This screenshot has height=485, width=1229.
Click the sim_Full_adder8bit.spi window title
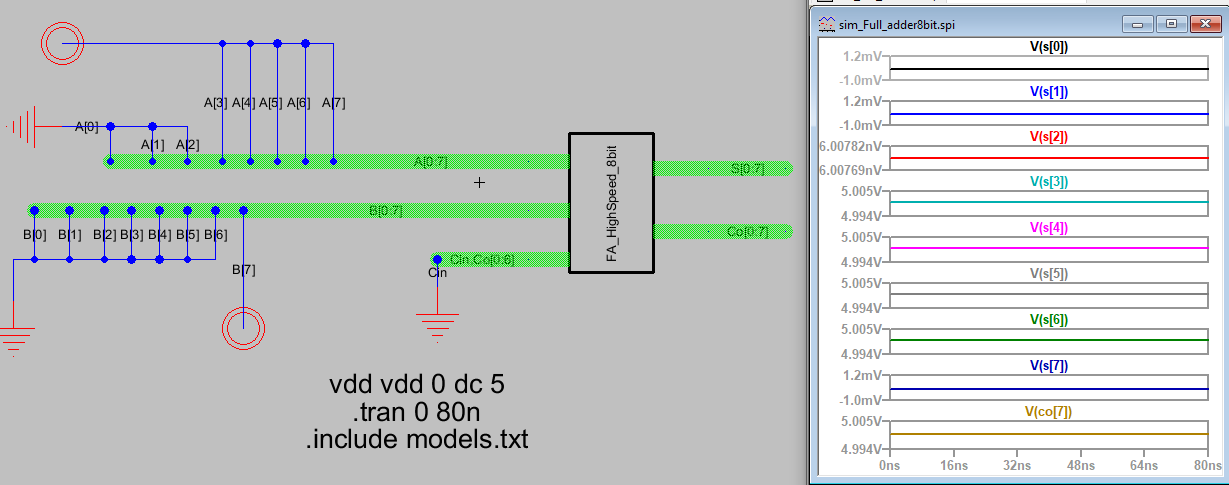click(x=896, y=24)
